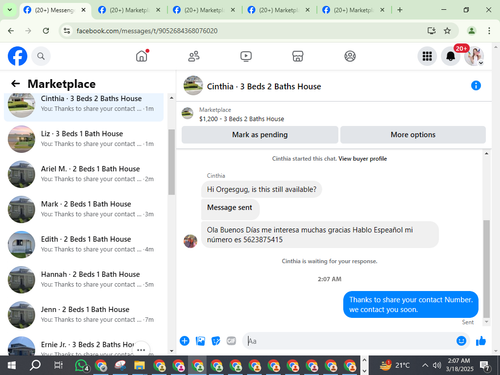Send a thumbs-up like
Viewport: 500px width, 375px height.
(x=481, y=341)
